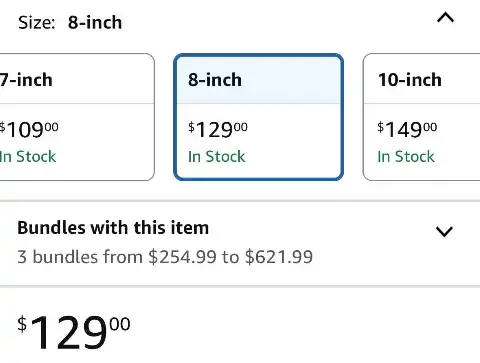
Task: Click the 8-inch title in highlighted card
Action: coord(215,80)
